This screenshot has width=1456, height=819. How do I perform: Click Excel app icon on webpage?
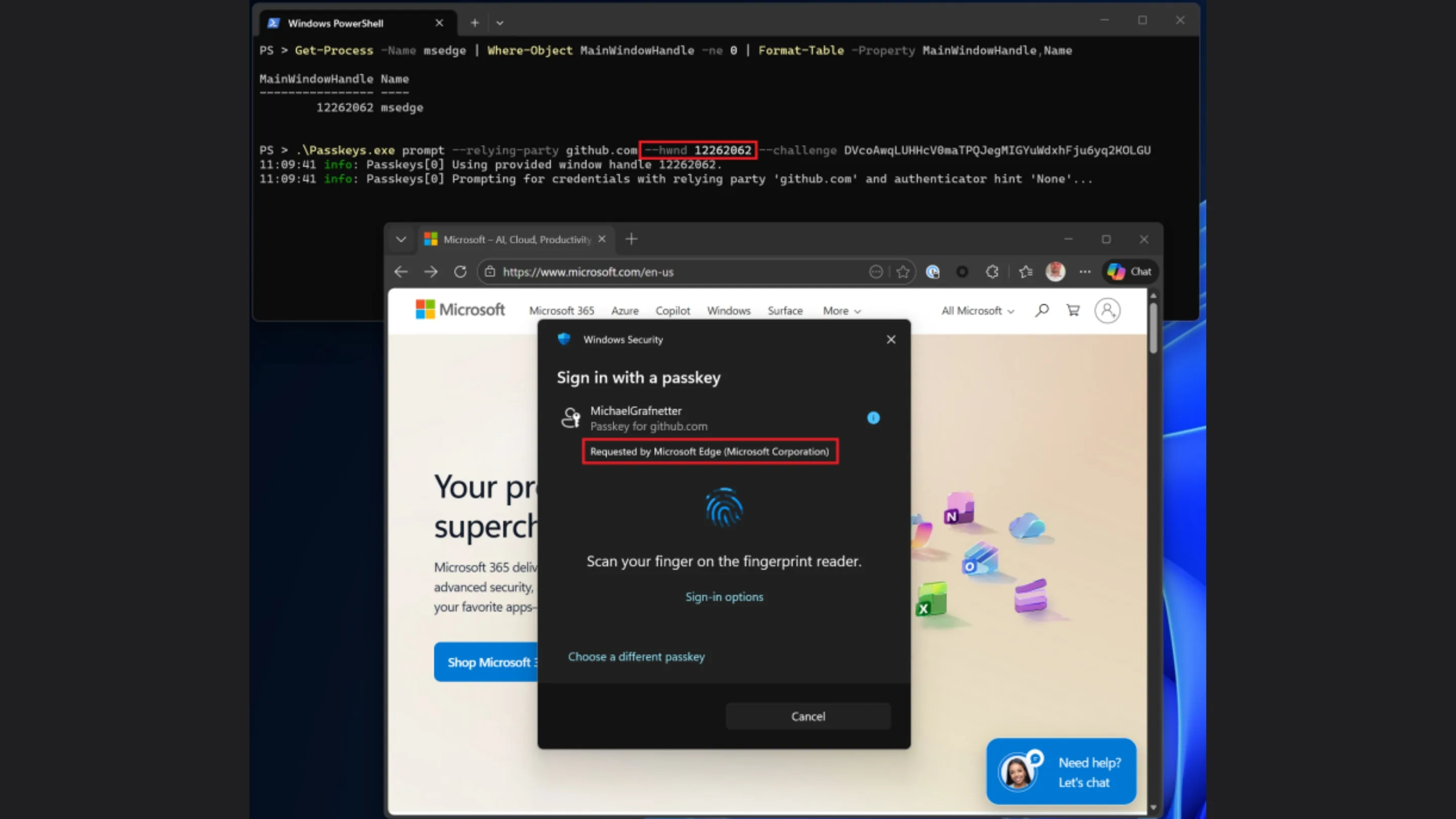930,599
